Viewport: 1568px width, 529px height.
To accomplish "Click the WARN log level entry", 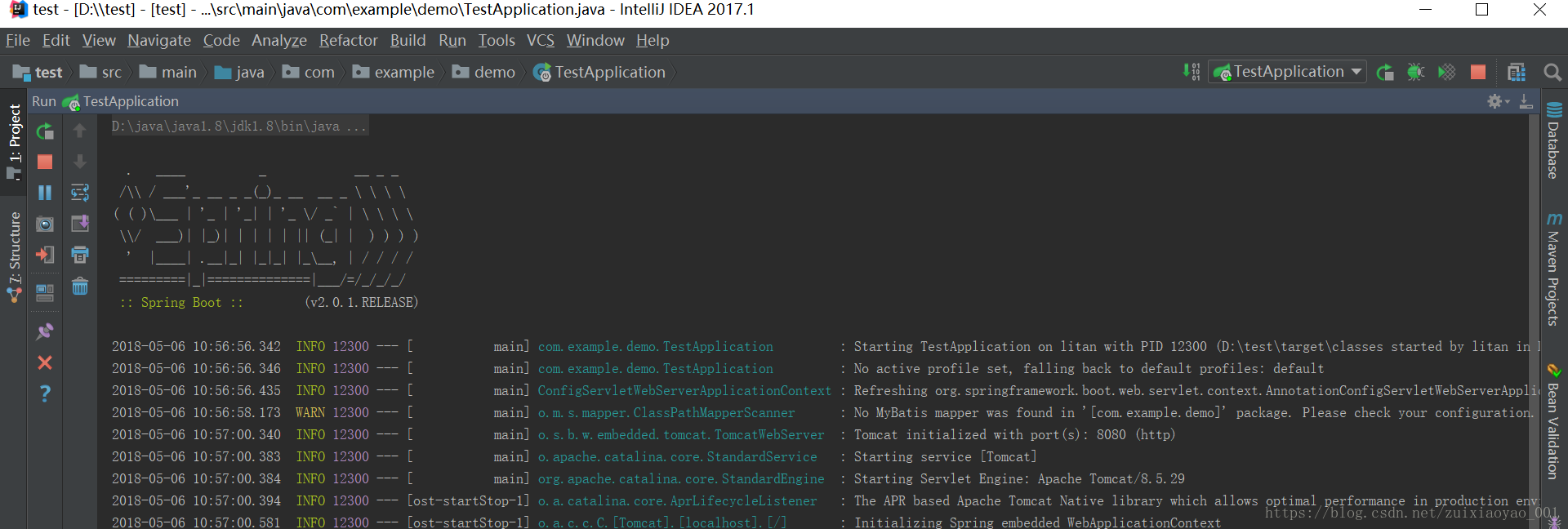I will (x=310, y=412).
